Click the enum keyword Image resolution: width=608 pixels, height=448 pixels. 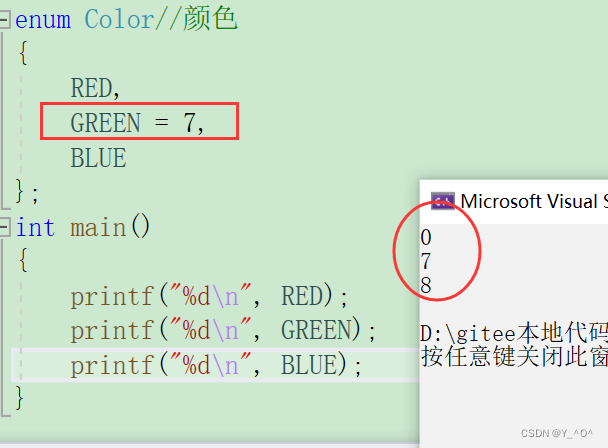click(x=43, y=20)
